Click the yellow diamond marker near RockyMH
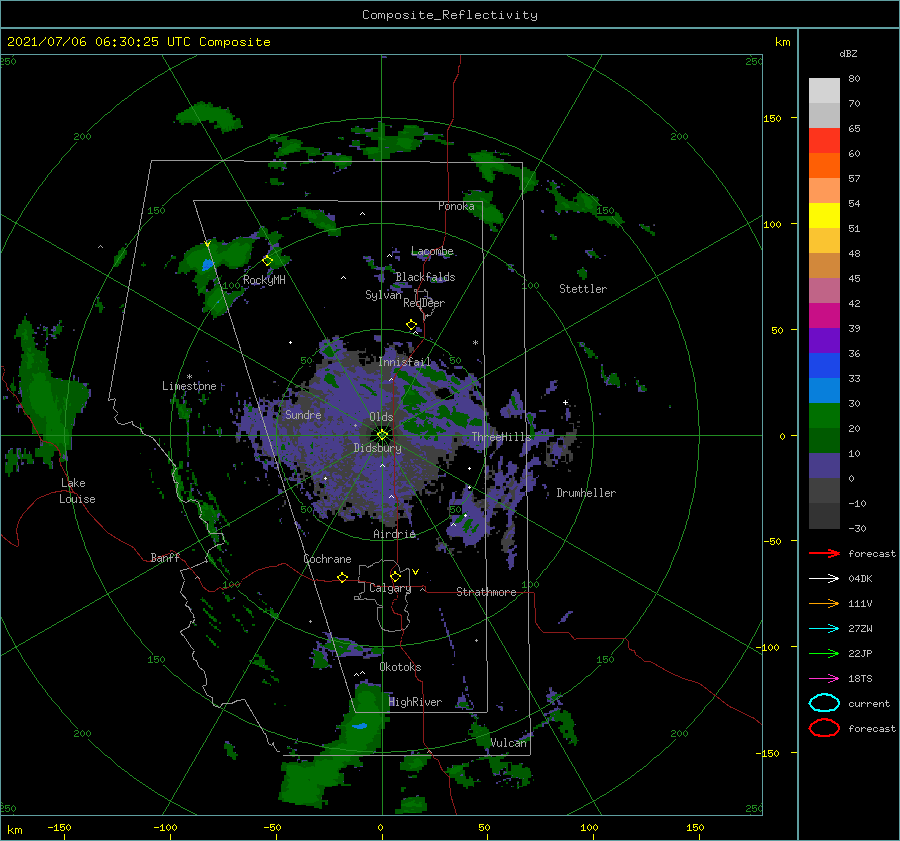 point(267,261)
